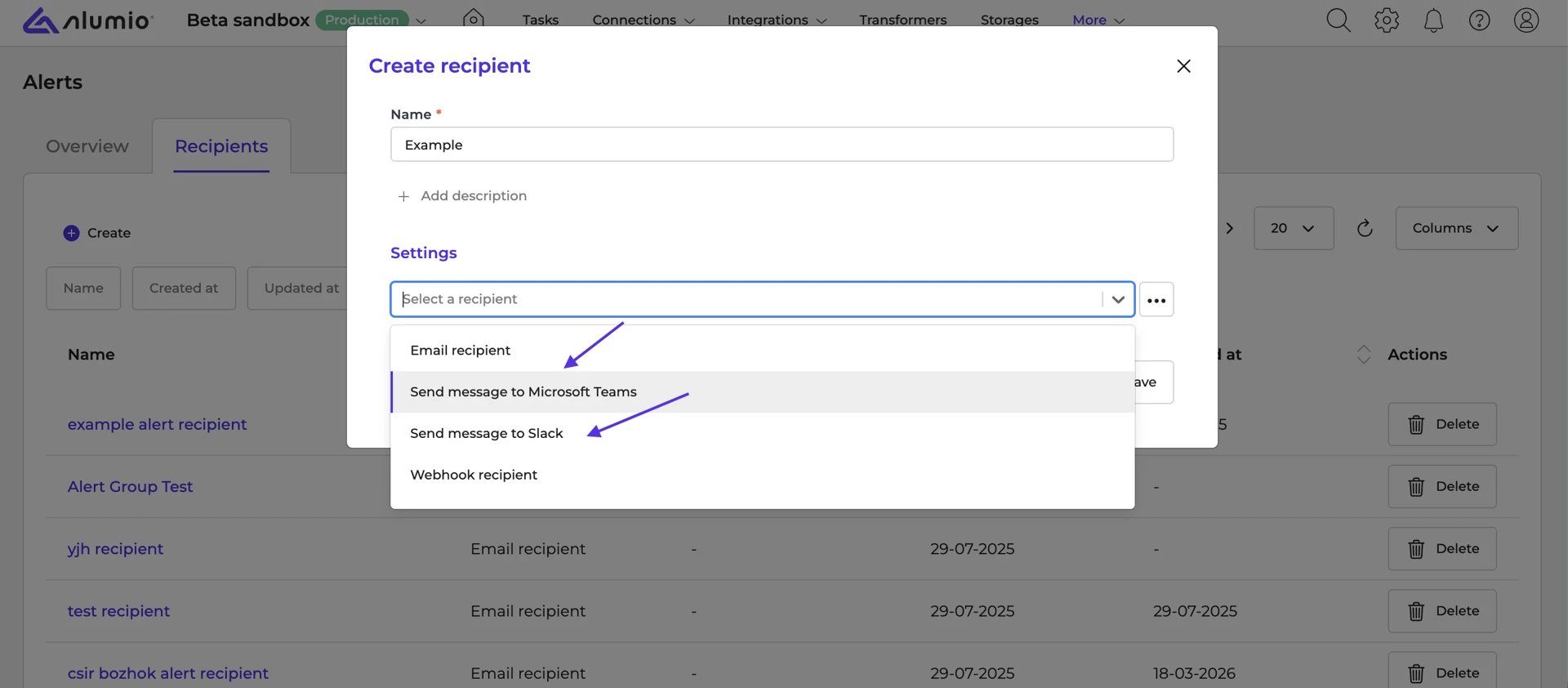Click the three-dots button beside recipient select
Viewport: 1568px width, 688px height.
(1156, 300)
